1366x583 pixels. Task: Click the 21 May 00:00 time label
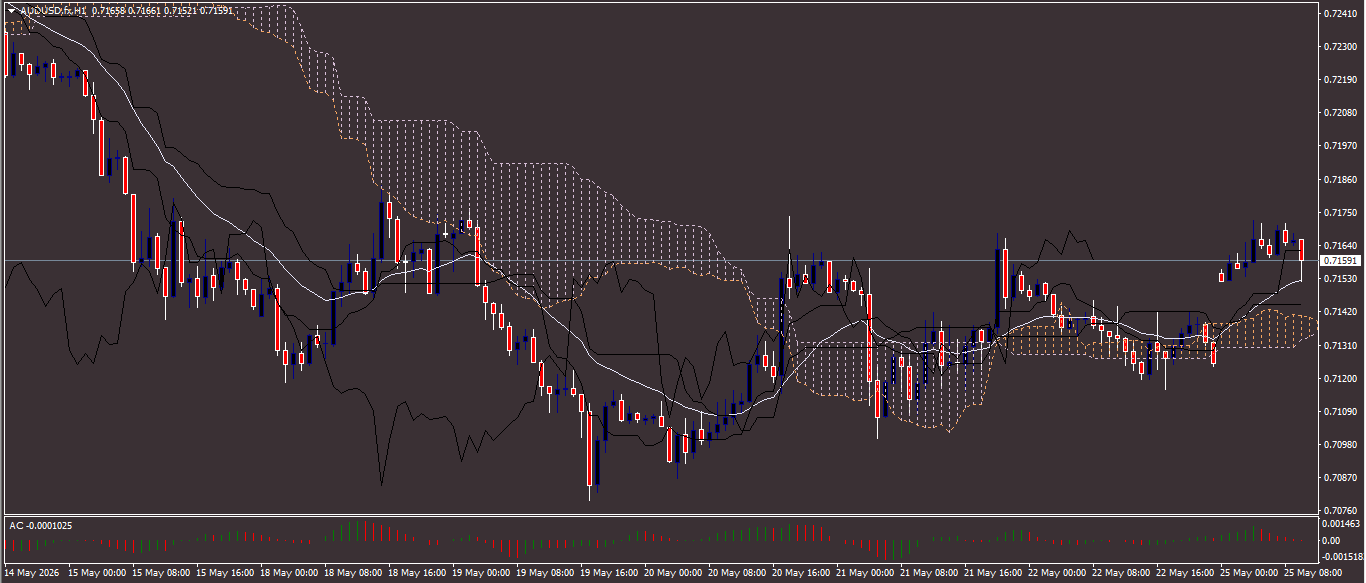(865, 574)
